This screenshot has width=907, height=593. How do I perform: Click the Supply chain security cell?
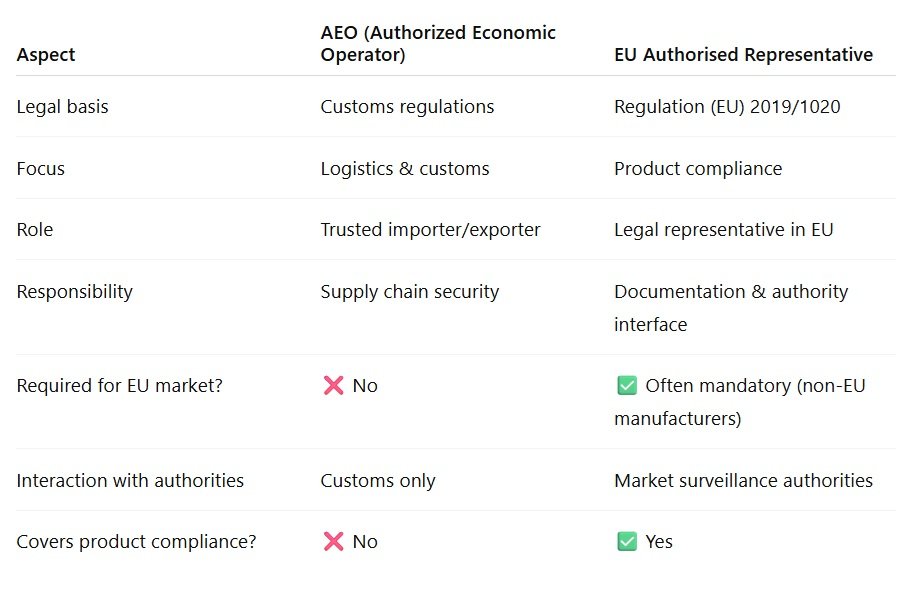pyautogui.click(x=409, y=292)
